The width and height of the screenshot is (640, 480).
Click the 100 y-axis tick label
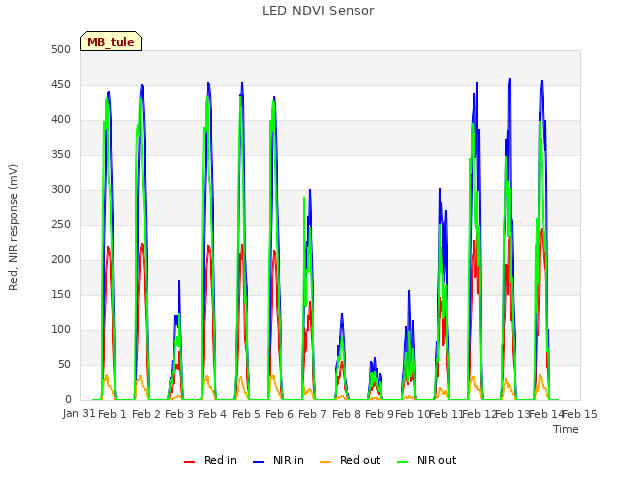[x=61, y=330]
